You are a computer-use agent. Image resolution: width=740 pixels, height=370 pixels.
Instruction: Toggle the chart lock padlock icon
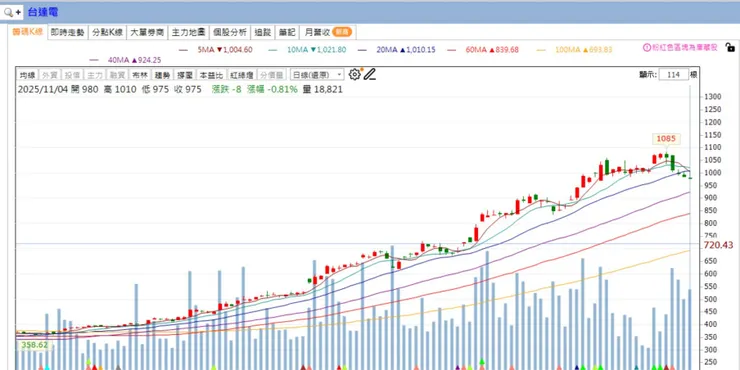(x=730, y=47)
